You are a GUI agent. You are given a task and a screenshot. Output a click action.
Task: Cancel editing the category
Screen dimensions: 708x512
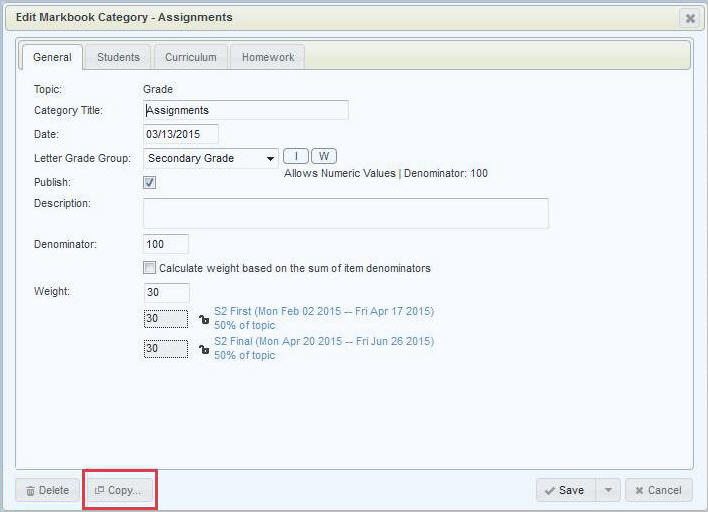pyautogui.click(x=658, y=490)
